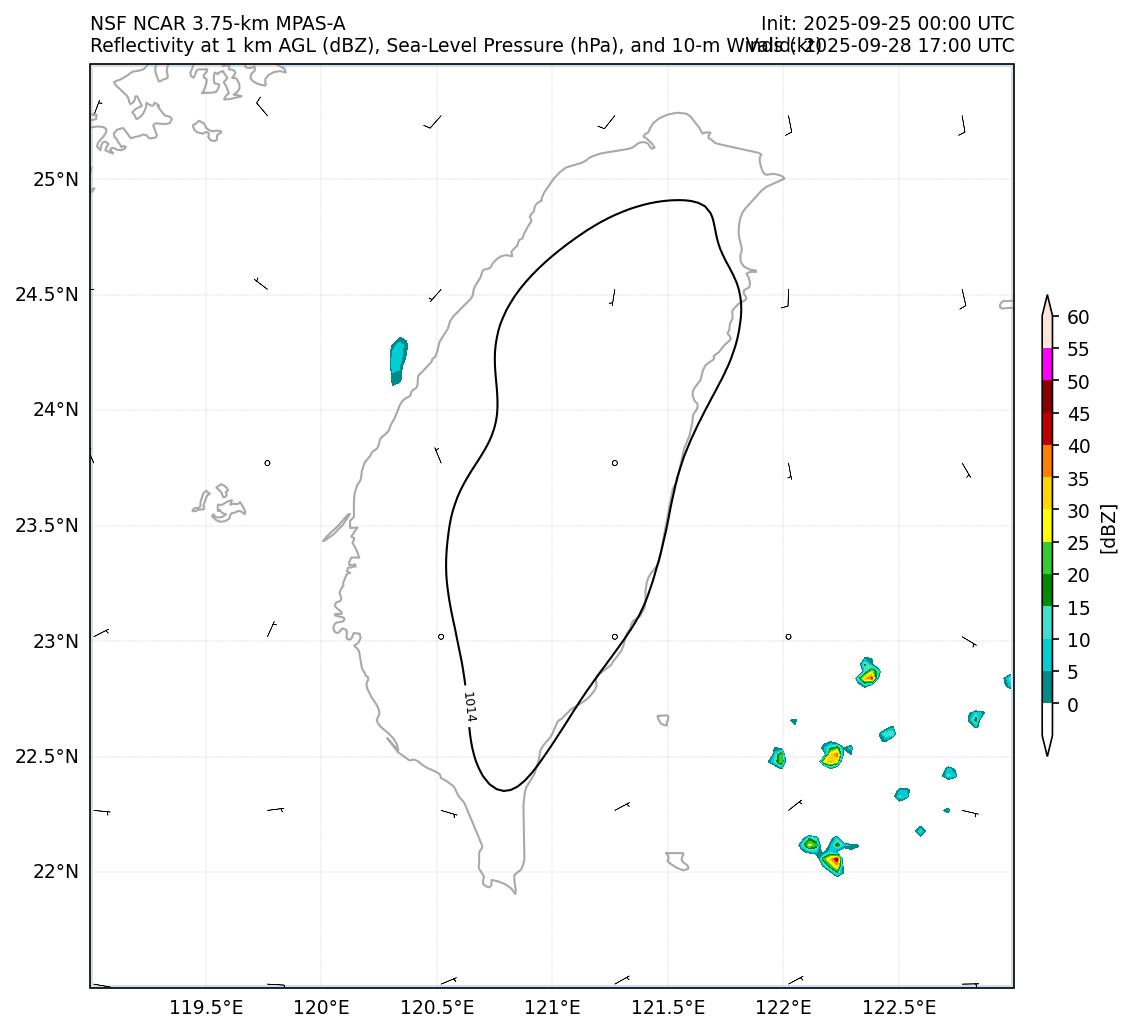Click the [dBZ] colorbar unit label

1107,527
